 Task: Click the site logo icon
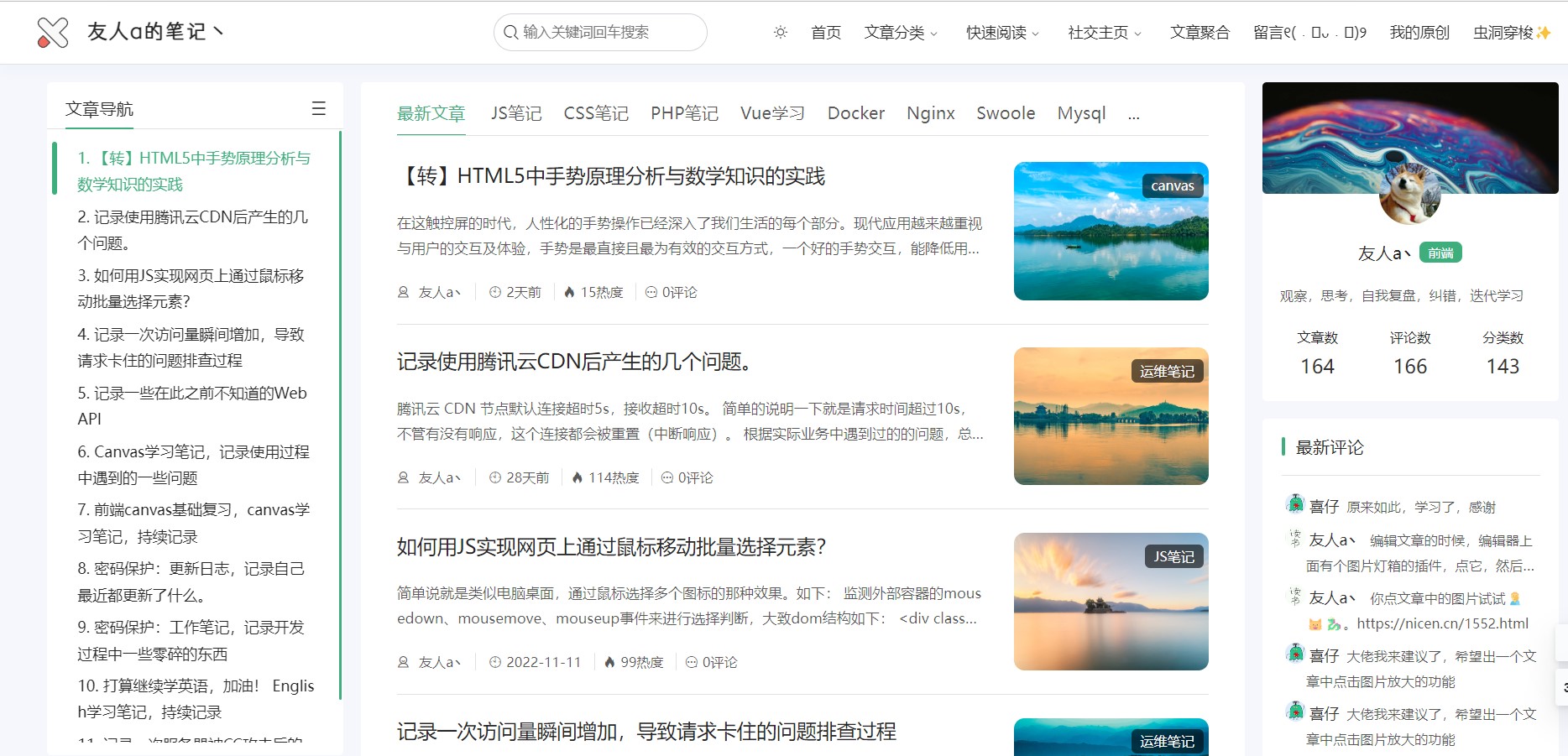(53, 33)
